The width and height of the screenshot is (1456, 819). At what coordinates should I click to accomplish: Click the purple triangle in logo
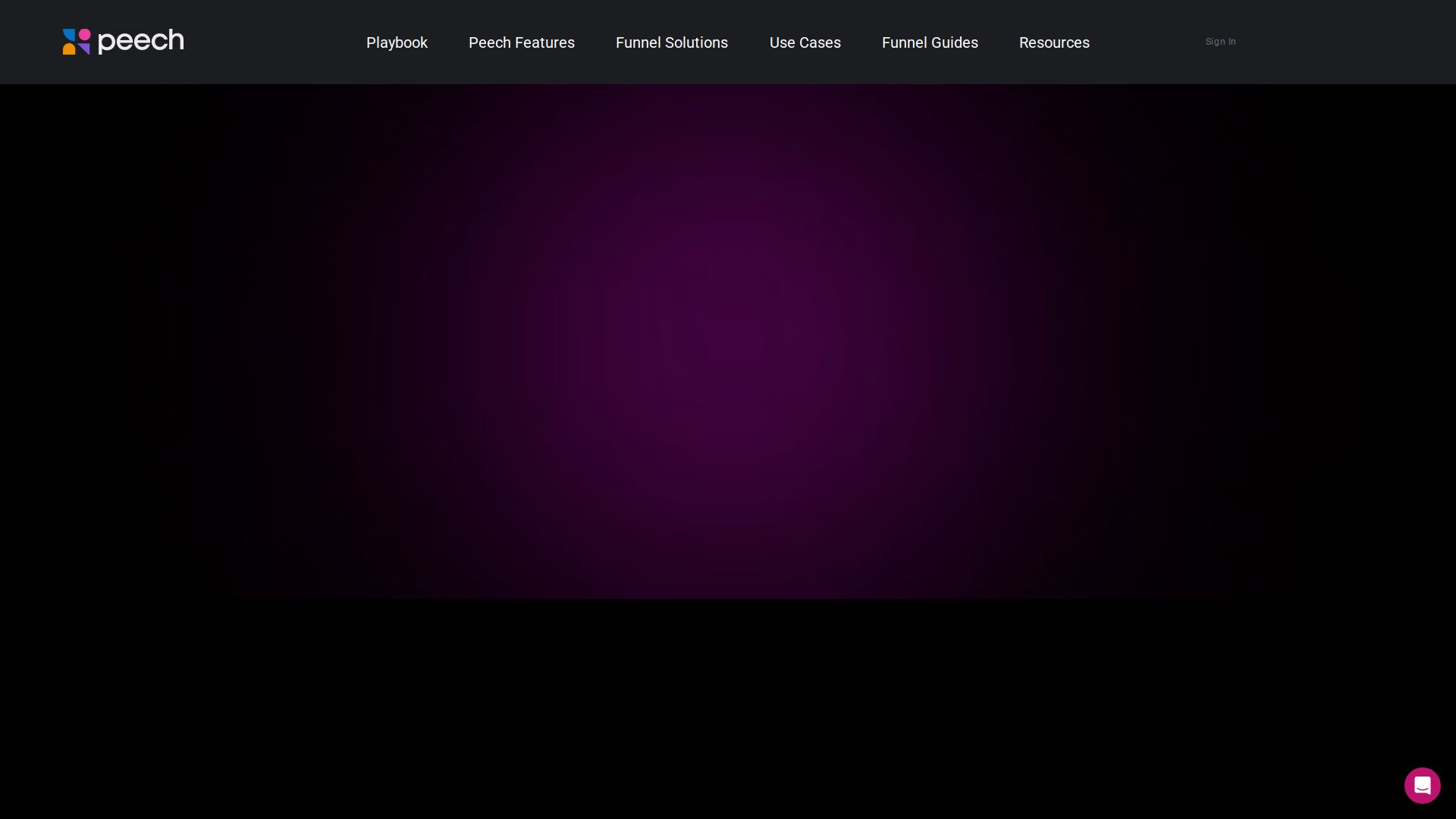(x=84, y=49)
